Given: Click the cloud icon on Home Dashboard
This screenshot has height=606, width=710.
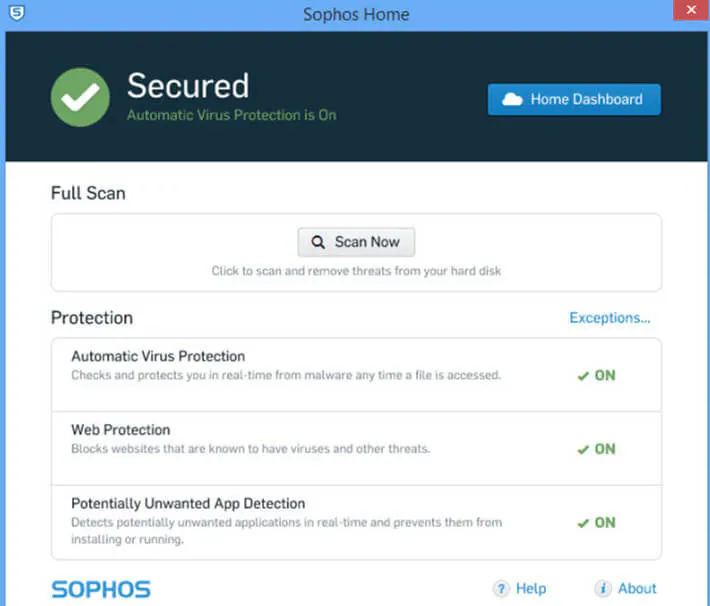Looking at the screenshot, I should [512, 99].
